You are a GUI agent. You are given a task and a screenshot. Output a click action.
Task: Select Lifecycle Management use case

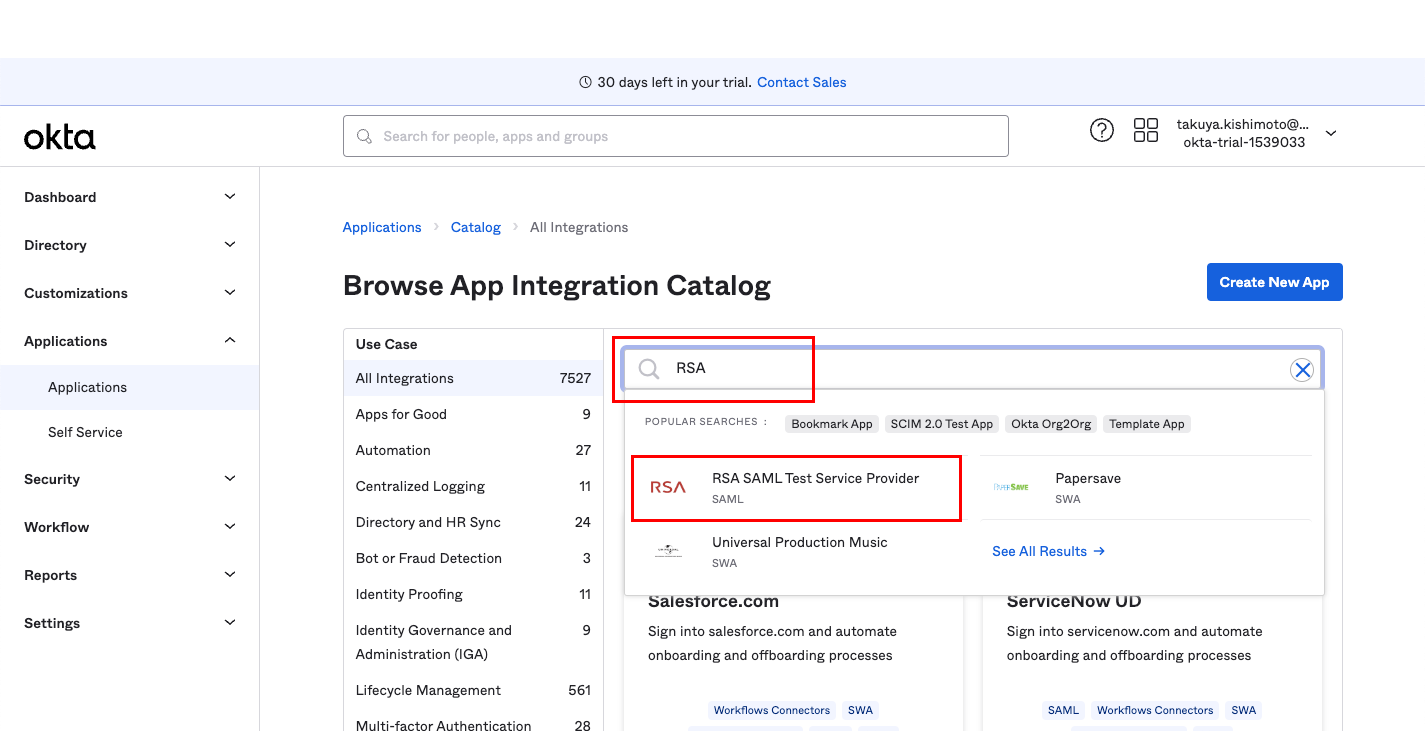click(428, 690)
